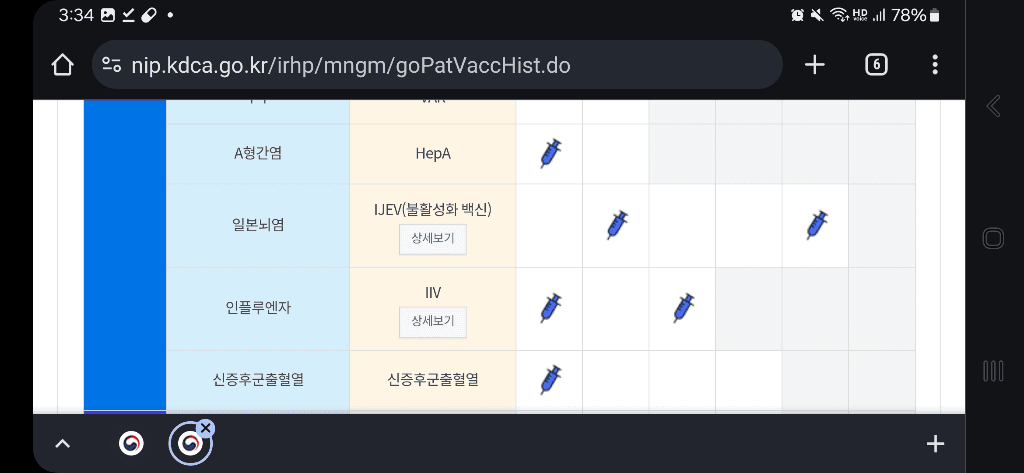Expand the bottom tab strip chevron

tap(62, 443)
